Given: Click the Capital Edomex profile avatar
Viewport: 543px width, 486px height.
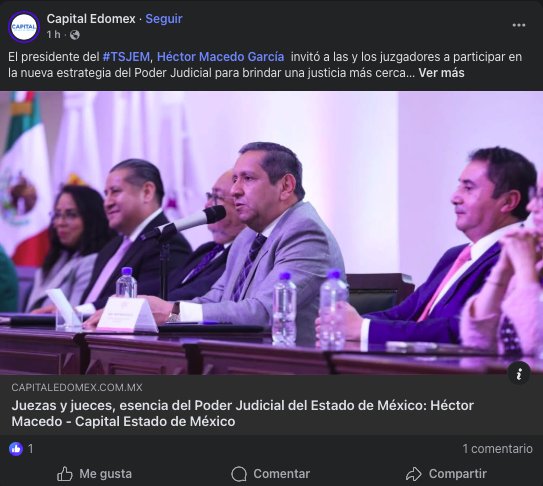Looking at the screenshot, I should pos(24,27).
